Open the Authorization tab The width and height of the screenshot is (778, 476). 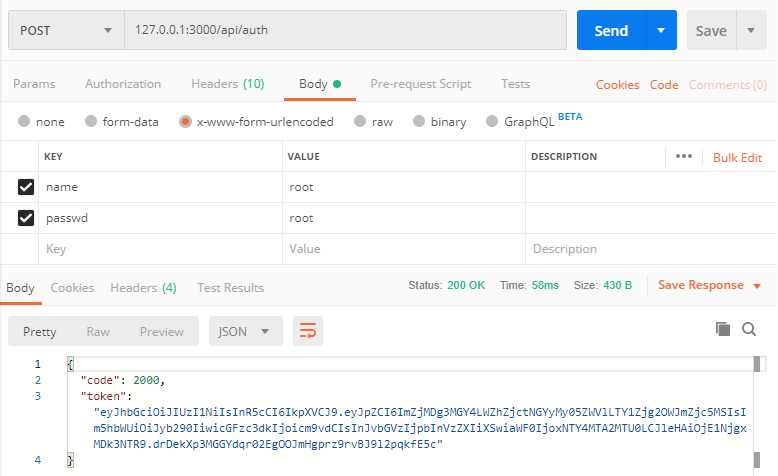tap(123, 84)
